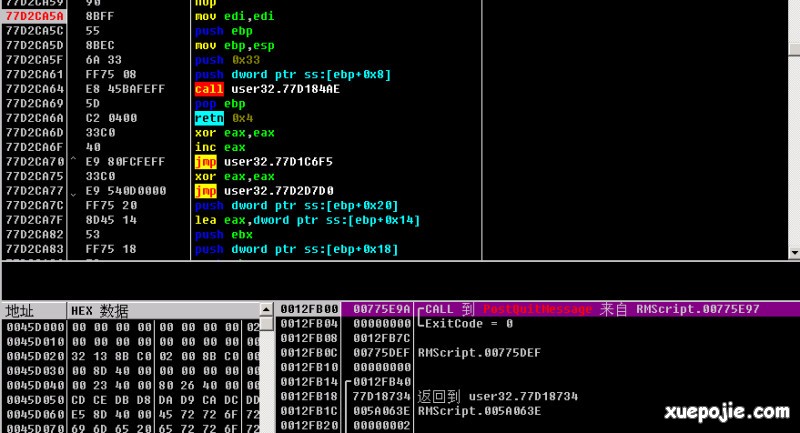Select stack row '返回到 user32.77D18734'
The width and height of the screenshot is (800, 433).
tap(538, 396)
